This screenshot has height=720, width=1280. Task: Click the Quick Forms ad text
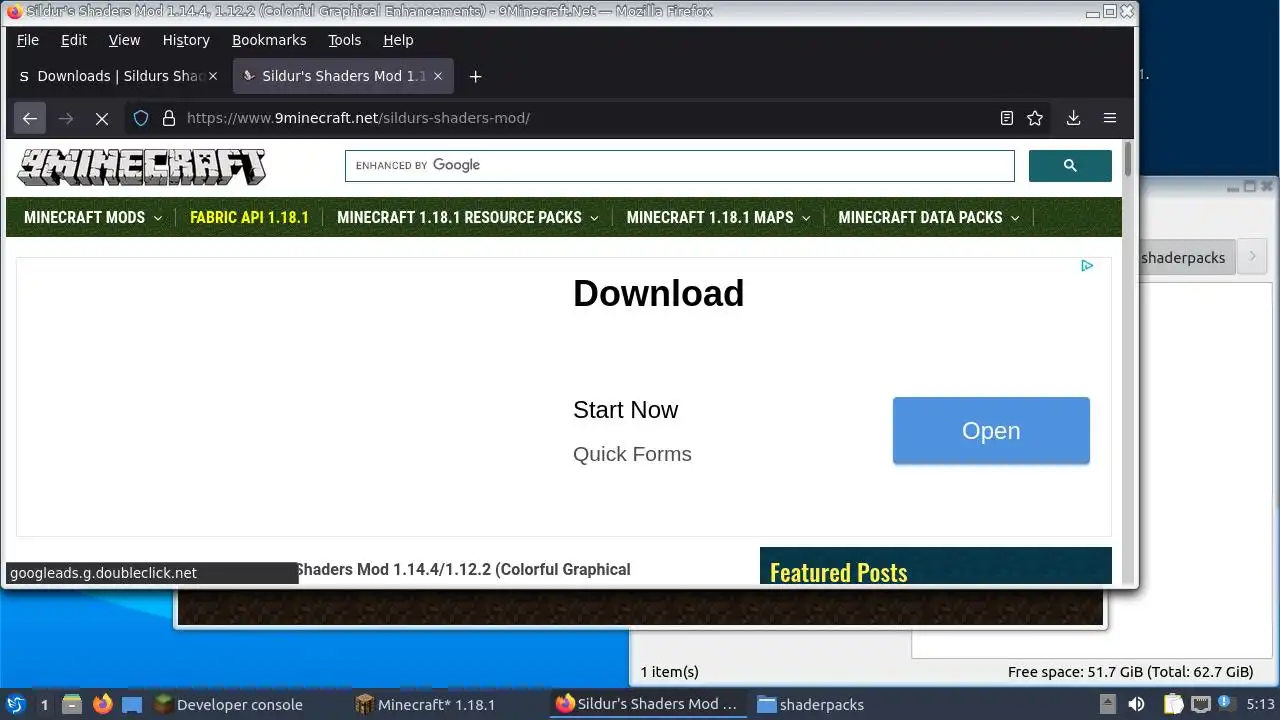(632, 454)
